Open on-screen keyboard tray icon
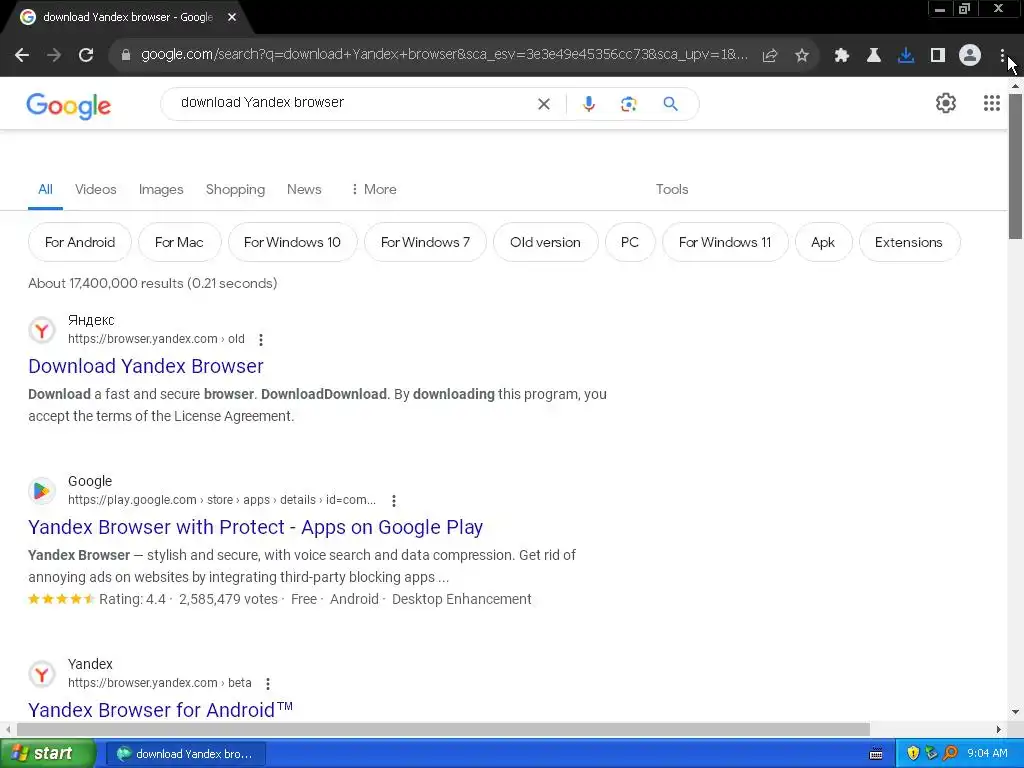The width and height of the screenshot is (1024, 768). pyautogui.click(x=876, y=754)
